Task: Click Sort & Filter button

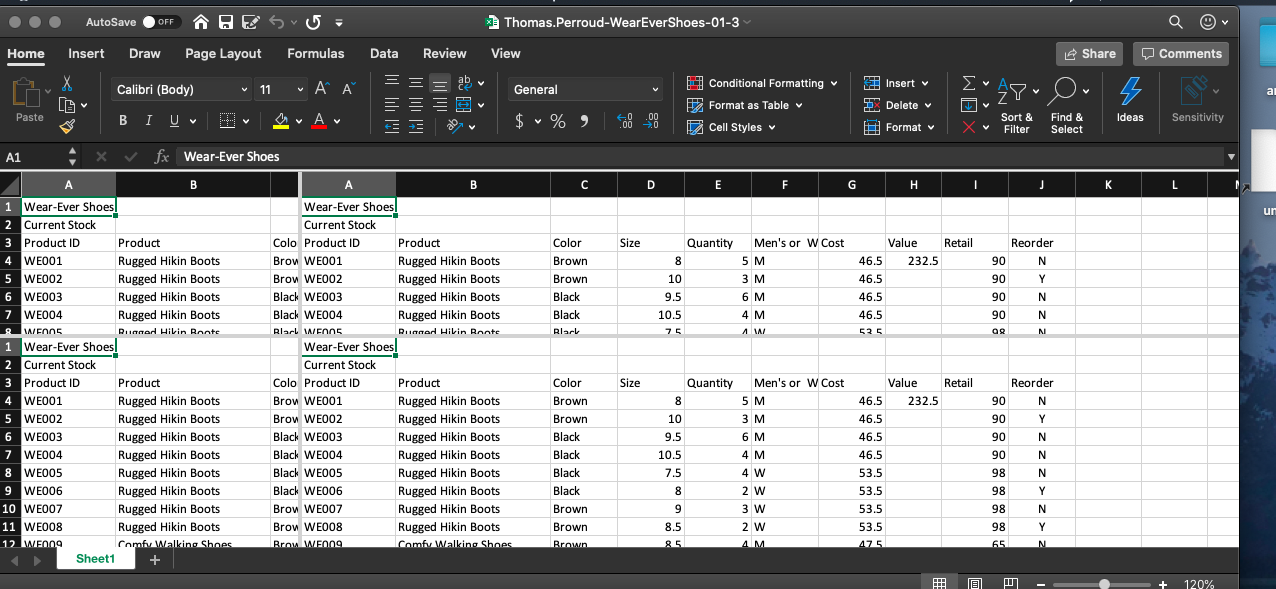Action: (1017, 104)
